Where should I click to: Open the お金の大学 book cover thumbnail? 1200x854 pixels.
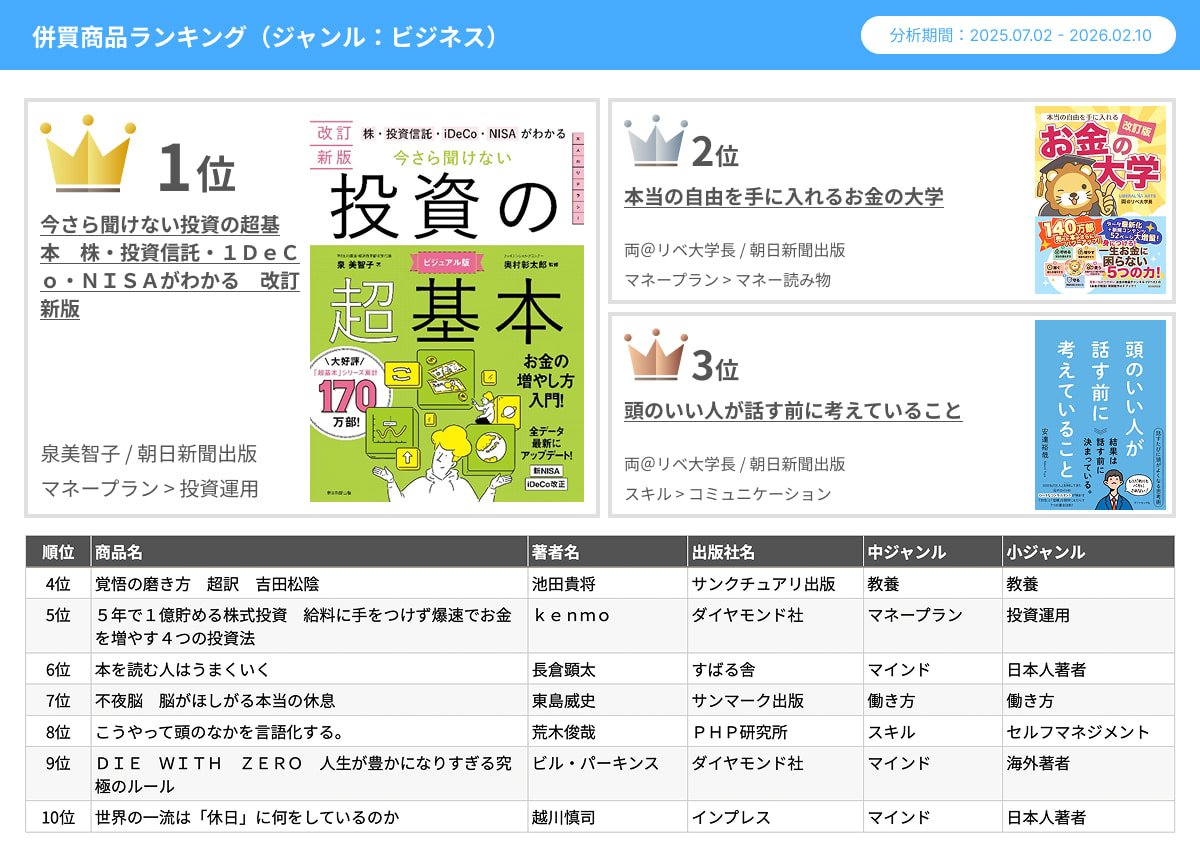(x=1100, y=200)
